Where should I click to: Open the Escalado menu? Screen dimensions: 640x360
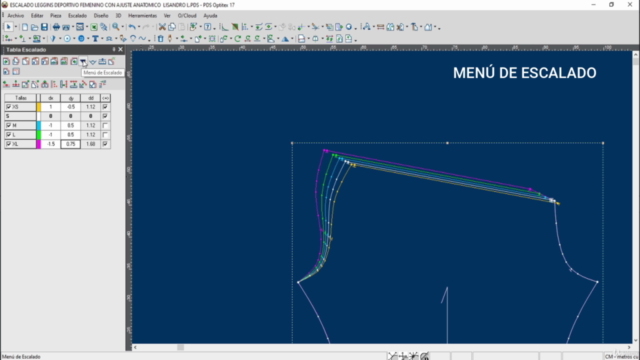[x=77, y=16]
